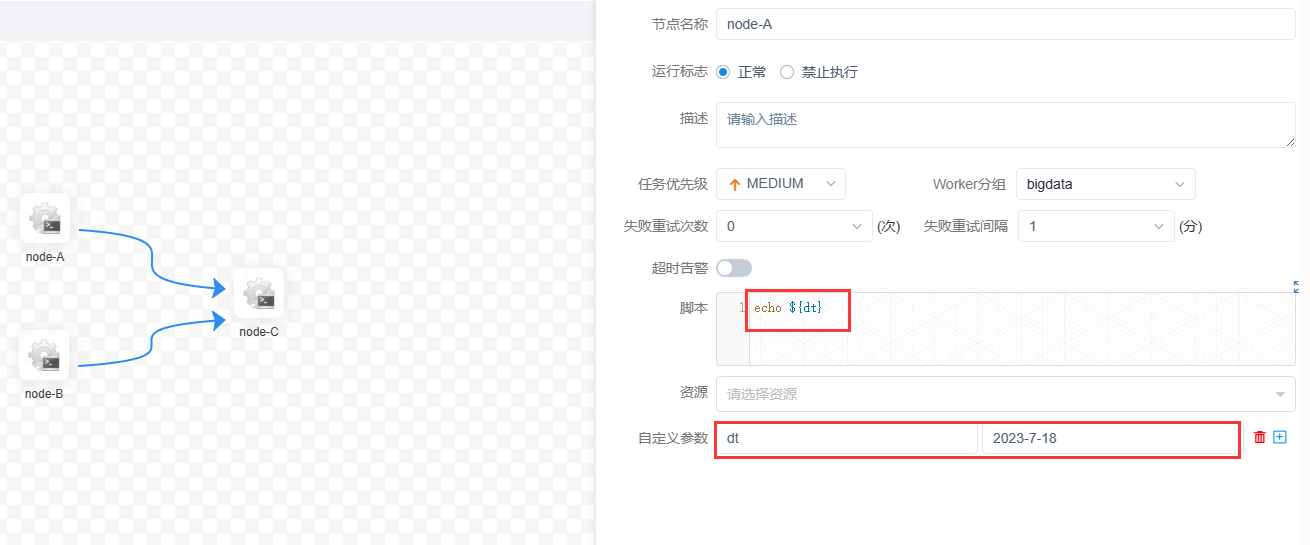
Task: Toggle the 超时告警 timeout alarm switch
Action: pos(734,268)
